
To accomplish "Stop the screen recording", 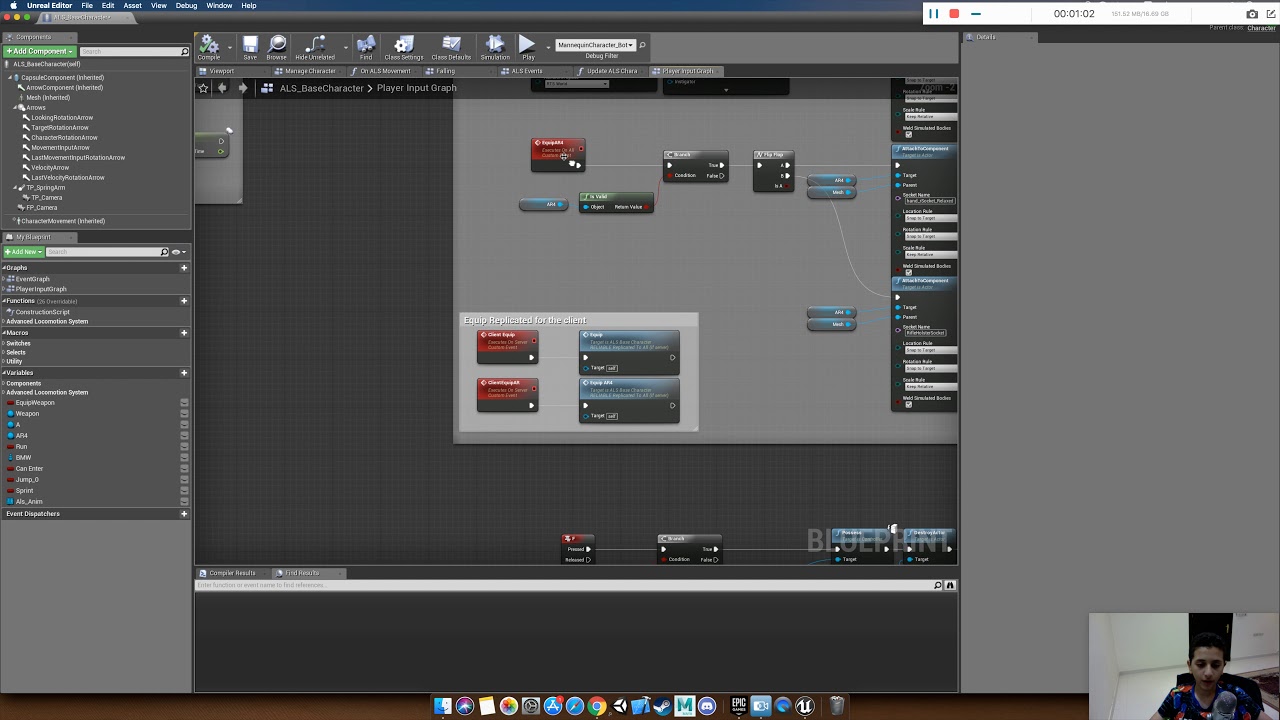I will pos(954,14).
